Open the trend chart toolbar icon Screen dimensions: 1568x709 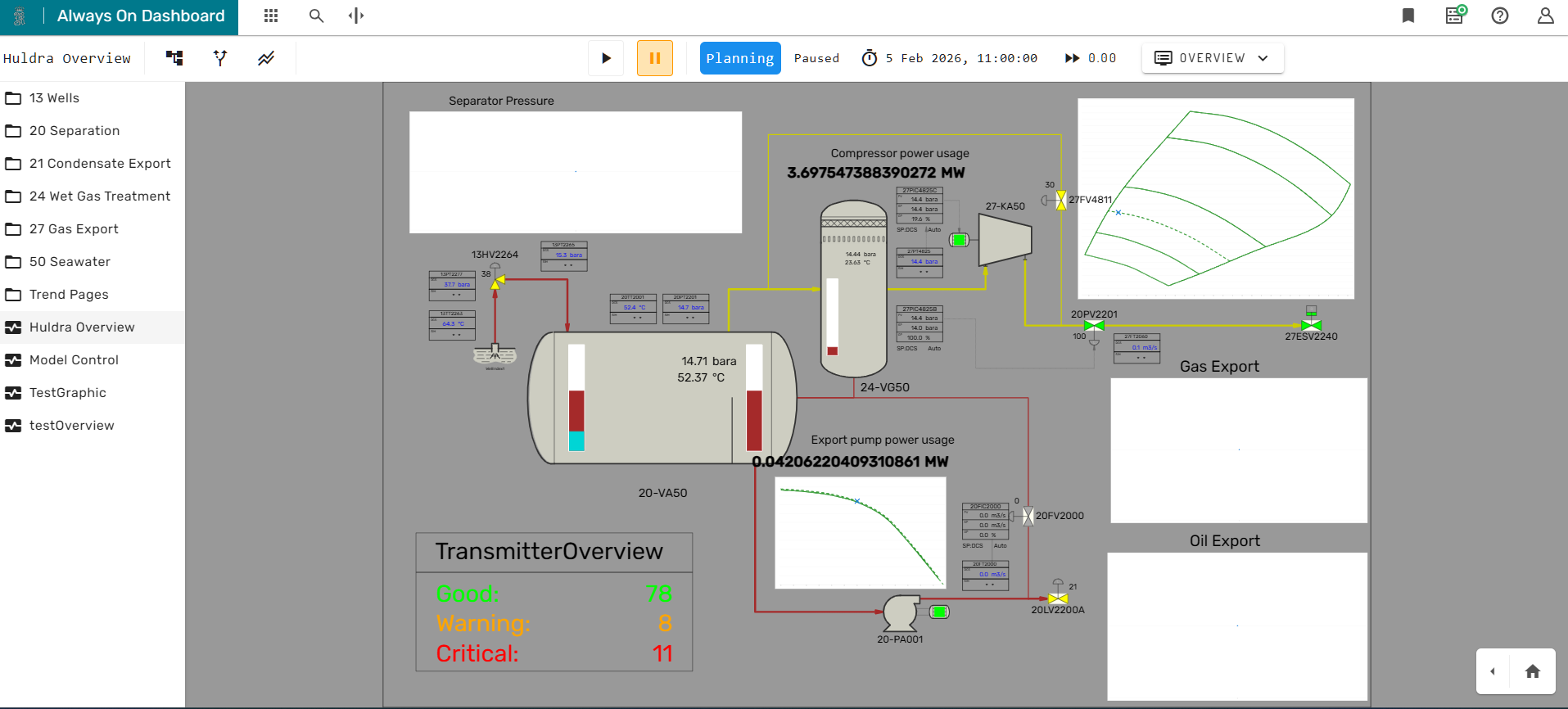266,58
